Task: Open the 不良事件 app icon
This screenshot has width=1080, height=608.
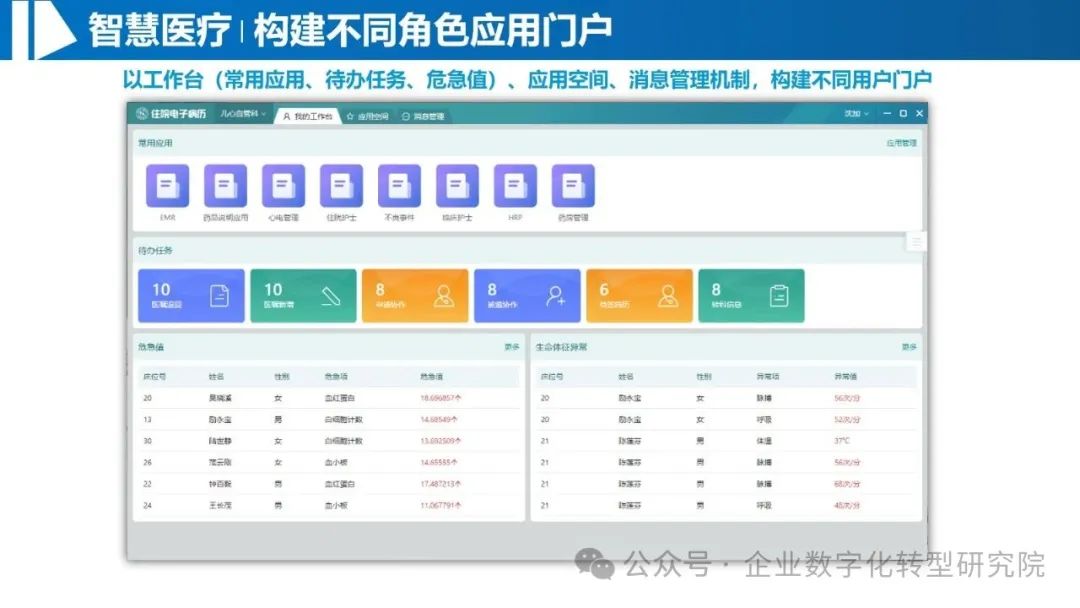Action: [x=399, y=186]
